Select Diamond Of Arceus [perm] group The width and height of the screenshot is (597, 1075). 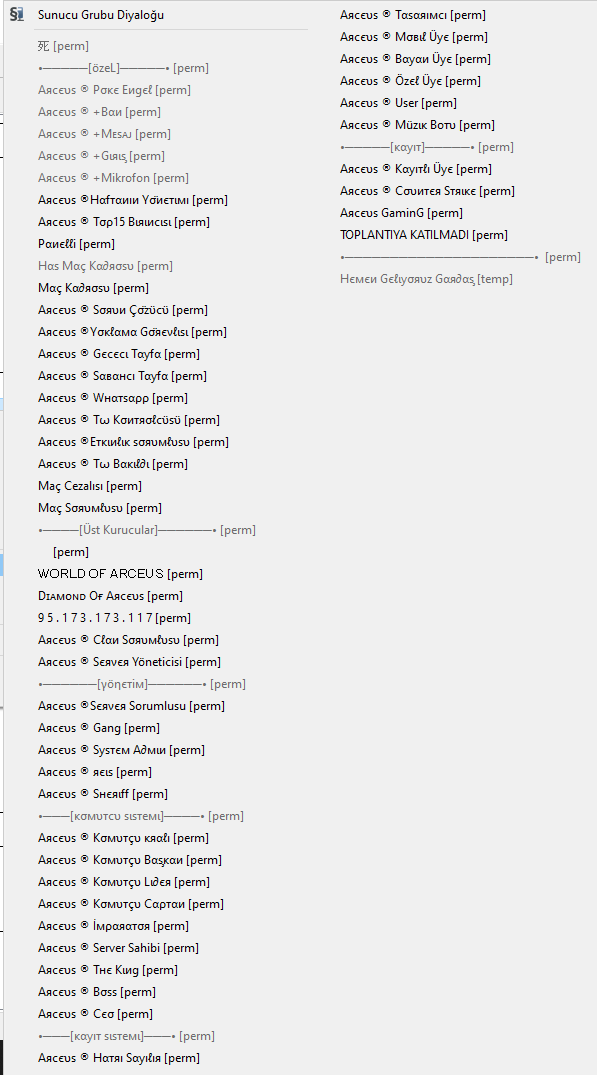[110, 596]
